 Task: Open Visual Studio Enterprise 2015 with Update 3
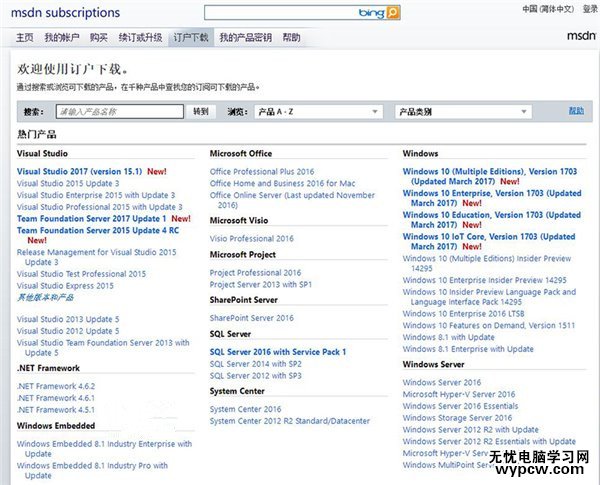96,195
